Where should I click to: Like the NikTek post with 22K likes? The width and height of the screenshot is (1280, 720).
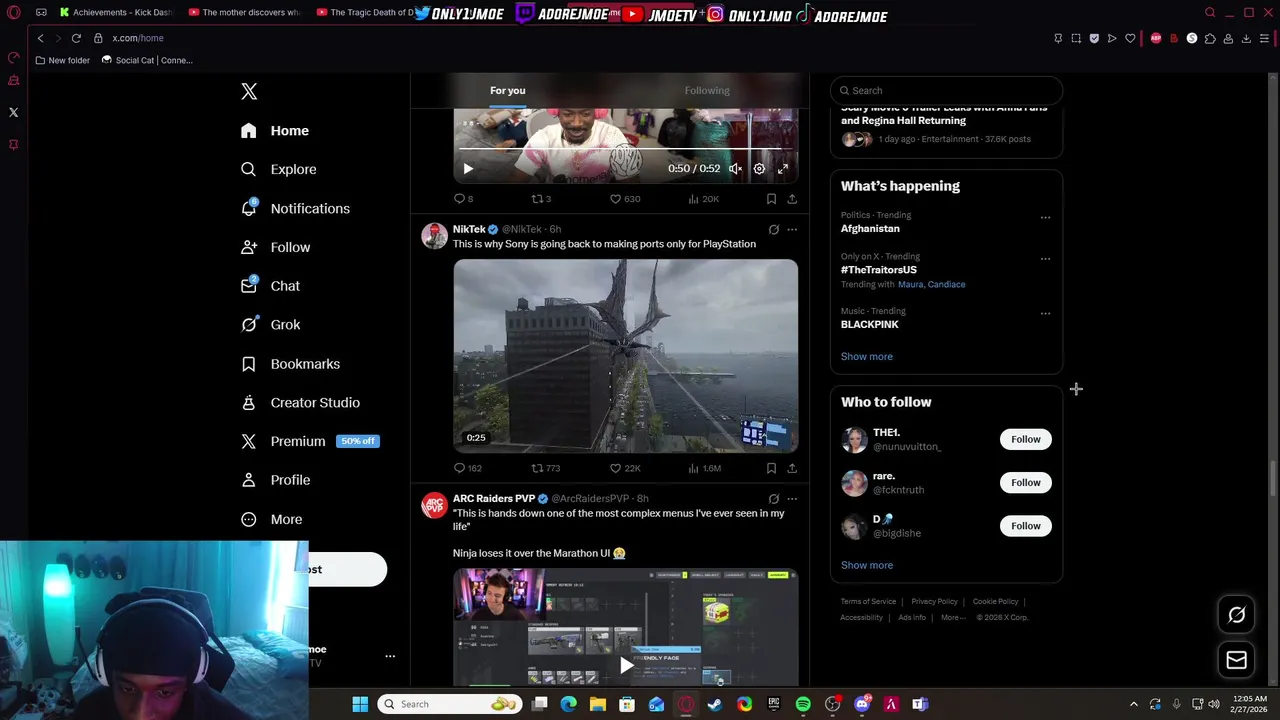pyautogui.click(x=625, y=468)
